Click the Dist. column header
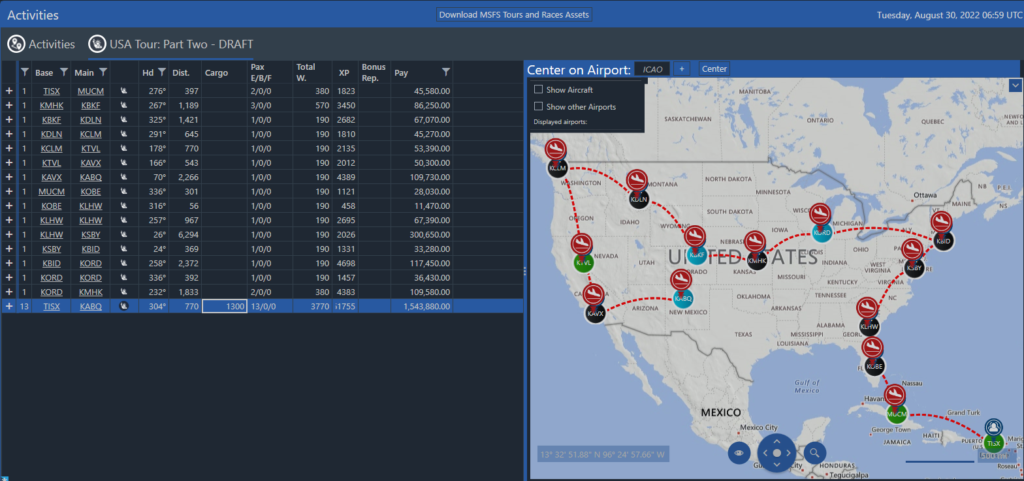Screen dimensions: 1024x481 tap(181, 72)
